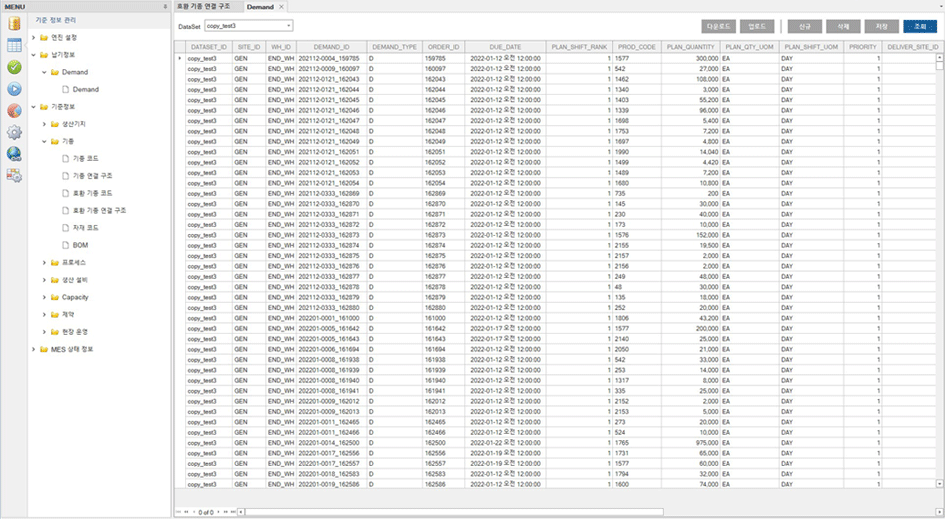Image resolution: width=945 pixels, height=519 pixels.
Task: Click the green checkmark sidebar icon
Action: click(x=14, y=67)
